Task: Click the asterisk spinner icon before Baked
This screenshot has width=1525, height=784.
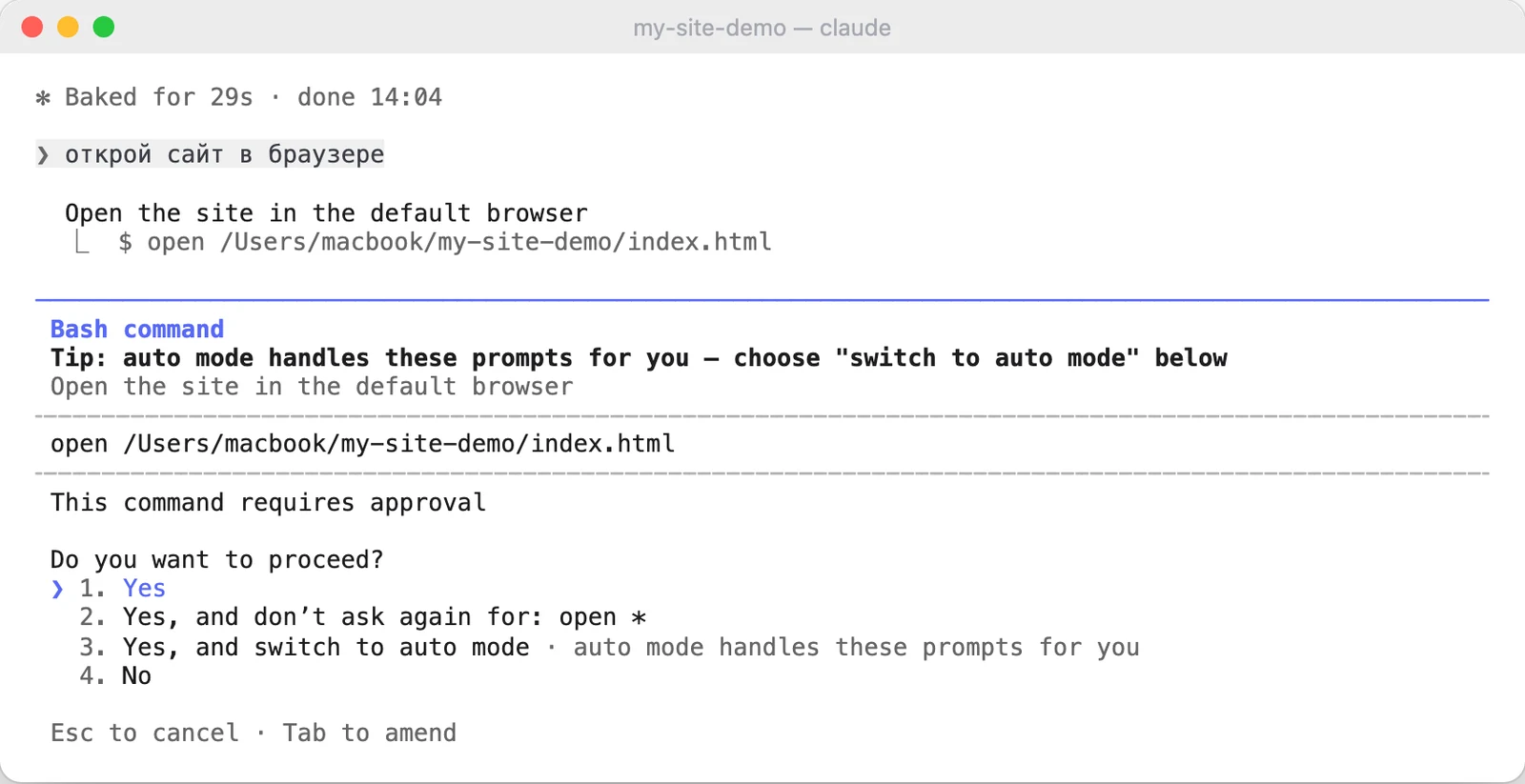Action: [x=43, y=98]
